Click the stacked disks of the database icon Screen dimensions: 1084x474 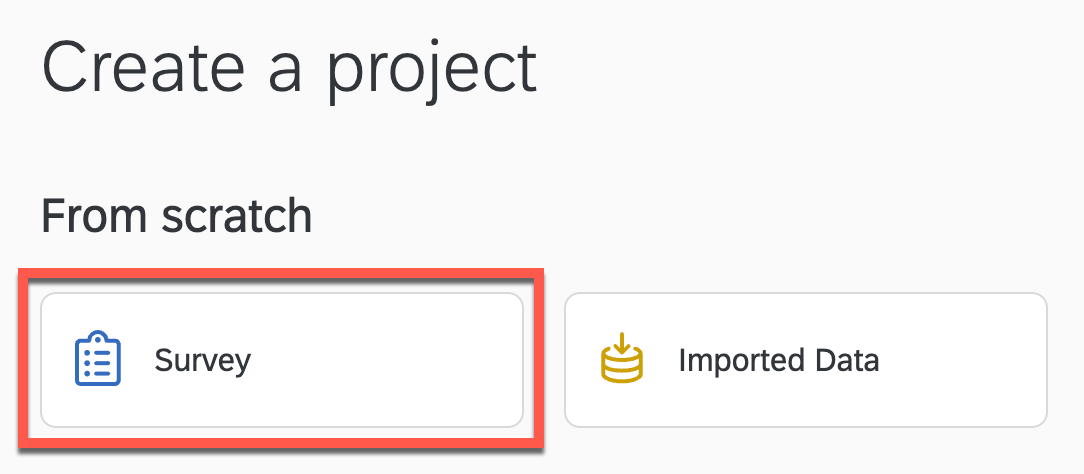[x=622, y=371]
